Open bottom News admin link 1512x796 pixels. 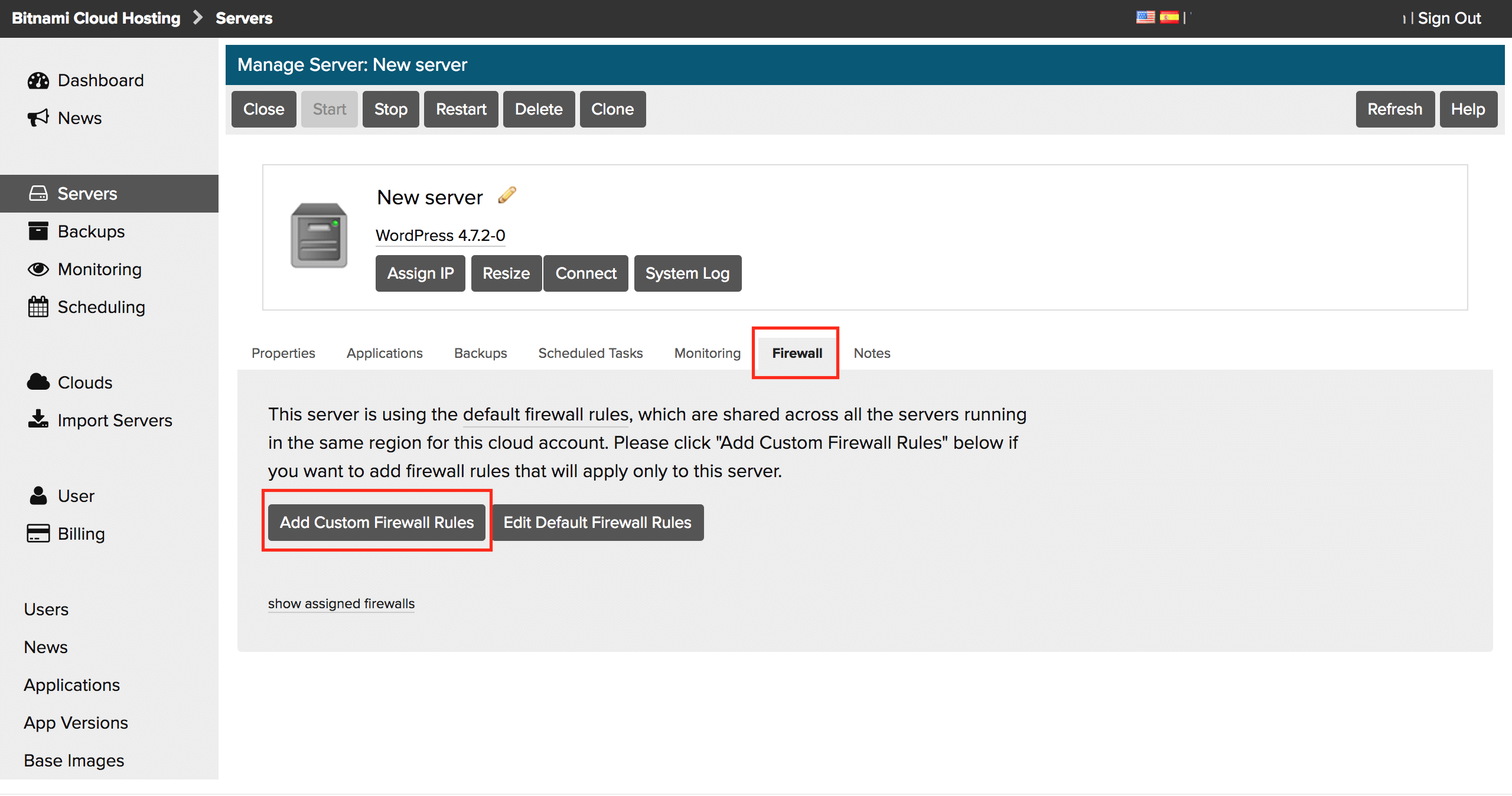pos(45,647)
